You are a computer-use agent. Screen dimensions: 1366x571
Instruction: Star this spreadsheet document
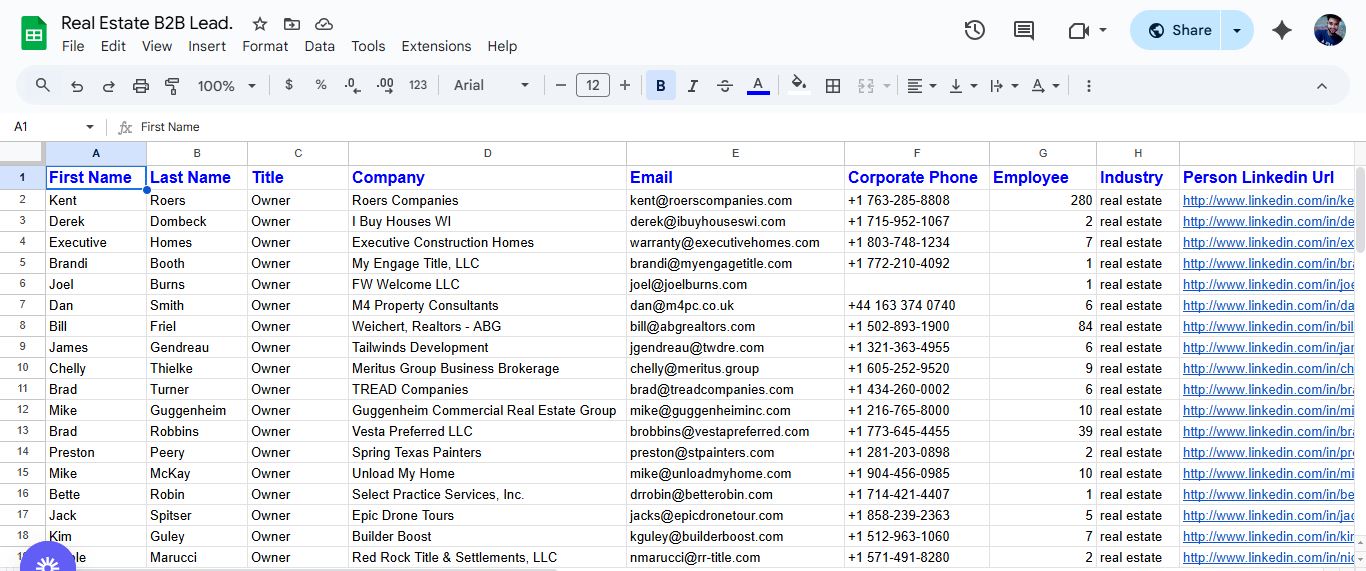260,24
